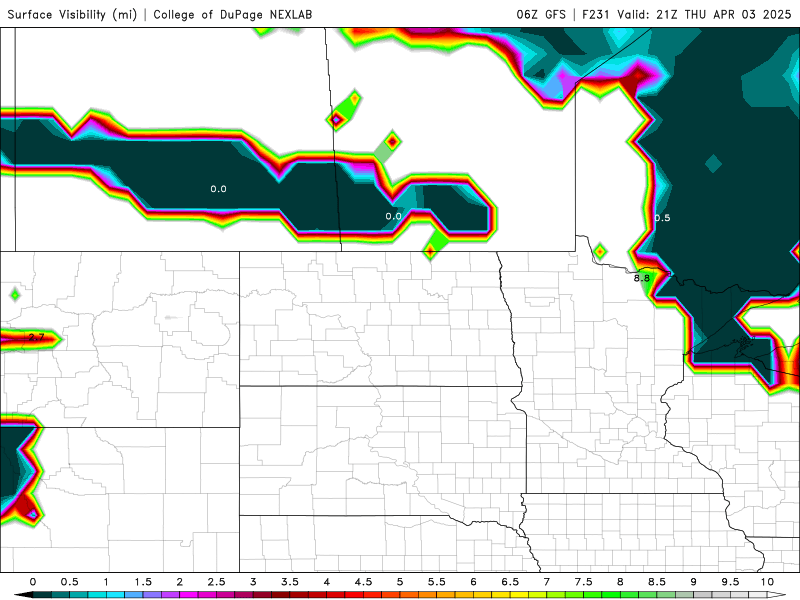
Task: Click the color scale tick label "6"
Action: pos(473,582)
